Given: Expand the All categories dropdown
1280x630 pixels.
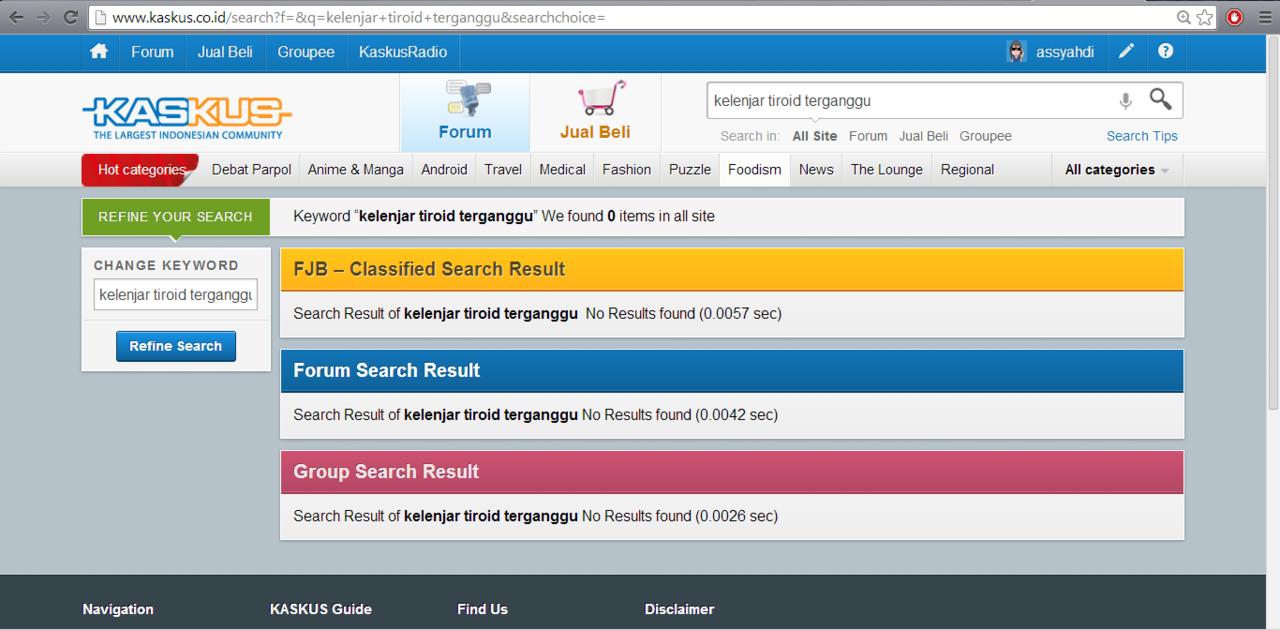Looking at the screenshot, I should pyautogui.click(x=1117, y=170).
